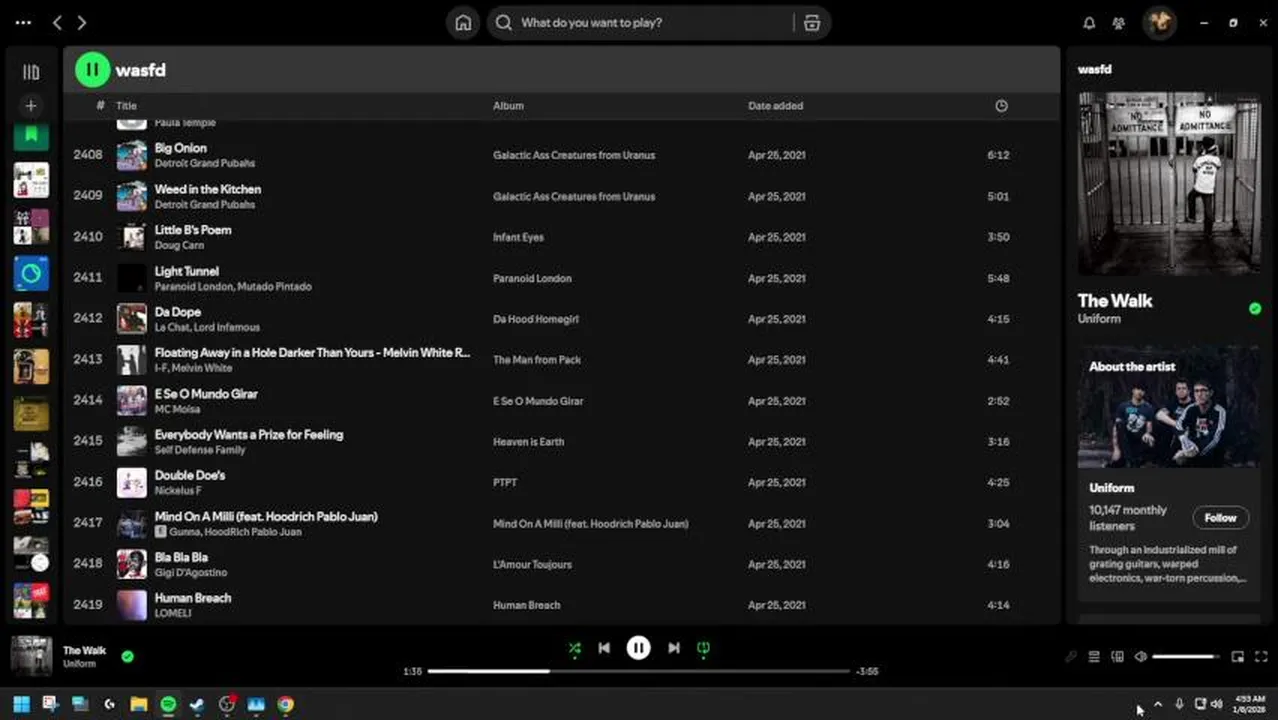
Task: Open album PTPT
Action: point(504,482)
